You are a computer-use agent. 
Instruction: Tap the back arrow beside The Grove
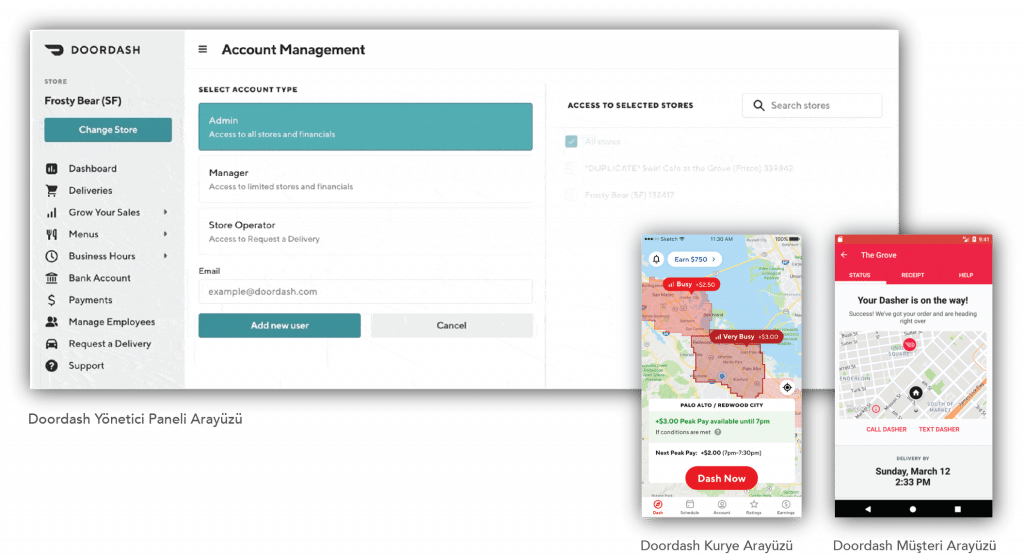pyautogui.click(x=845, y=255)
